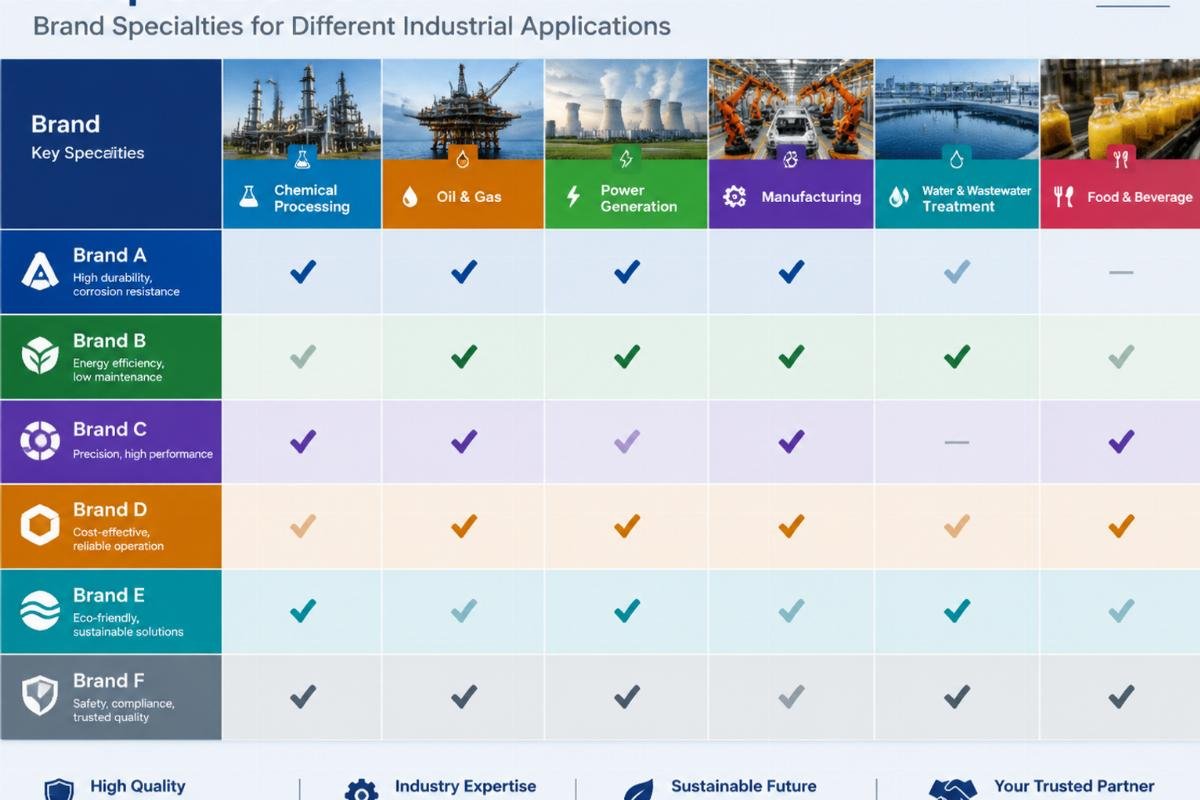This screenshot has width=1200, height=800.
Task: Click Brand B's Power Generation checkmark
Action: tap(627, 355)
